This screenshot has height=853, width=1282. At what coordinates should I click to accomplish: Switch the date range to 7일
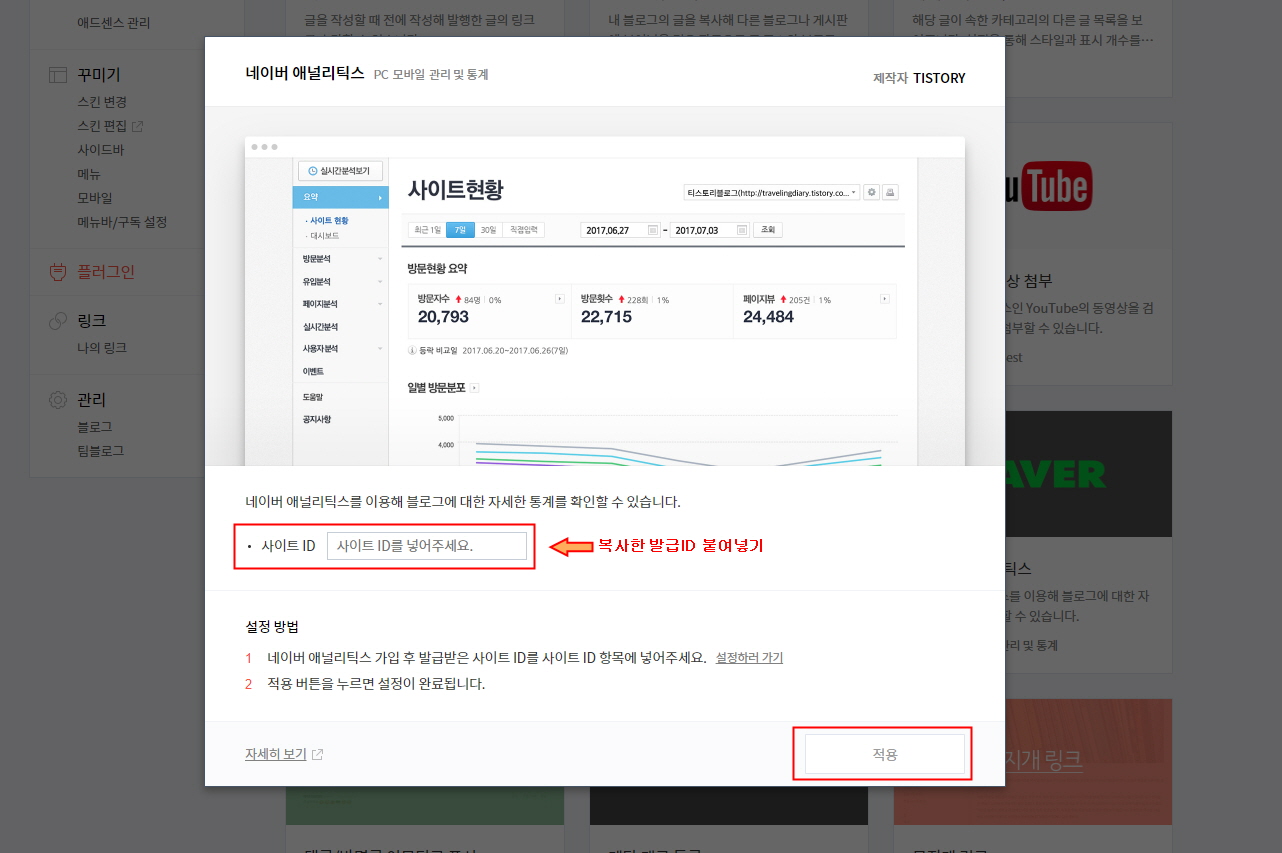(x=459, y=229)
